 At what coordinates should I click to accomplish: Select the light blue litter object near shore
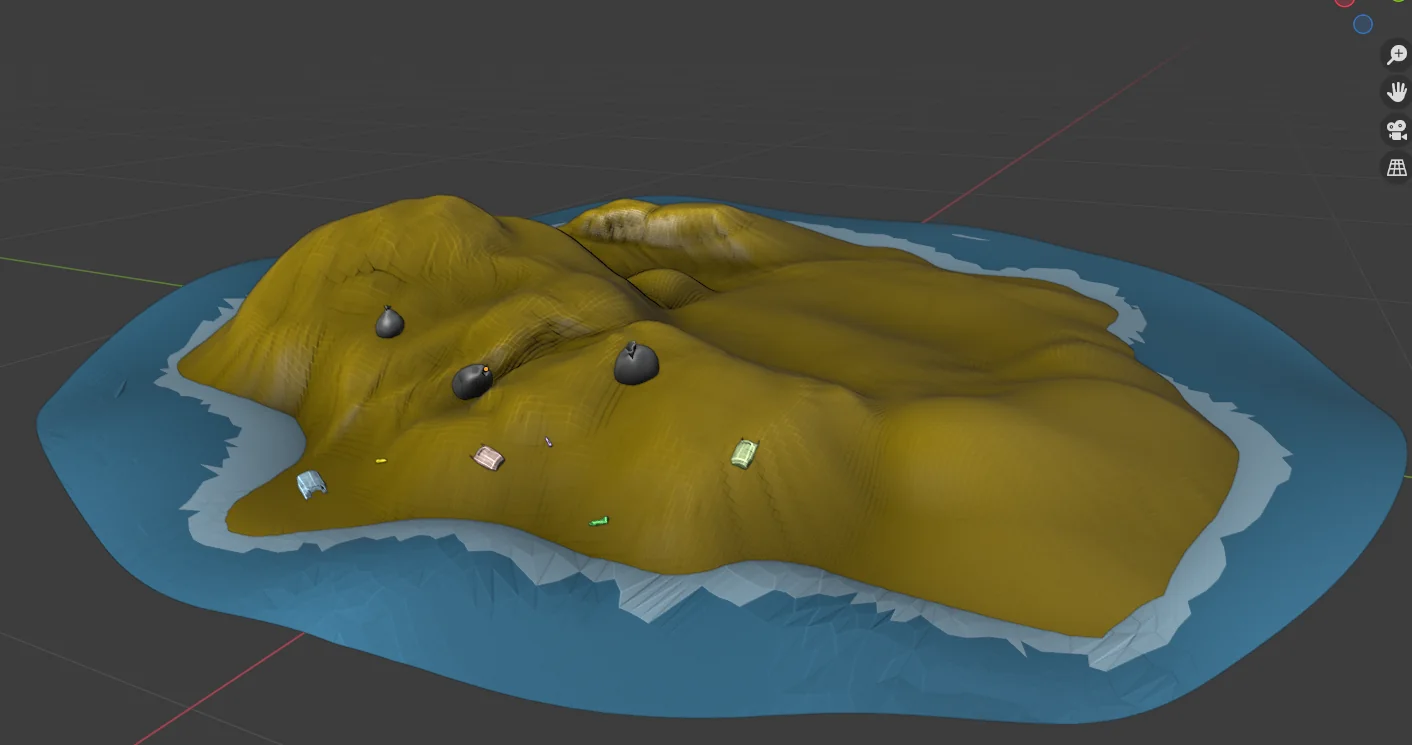312,484
